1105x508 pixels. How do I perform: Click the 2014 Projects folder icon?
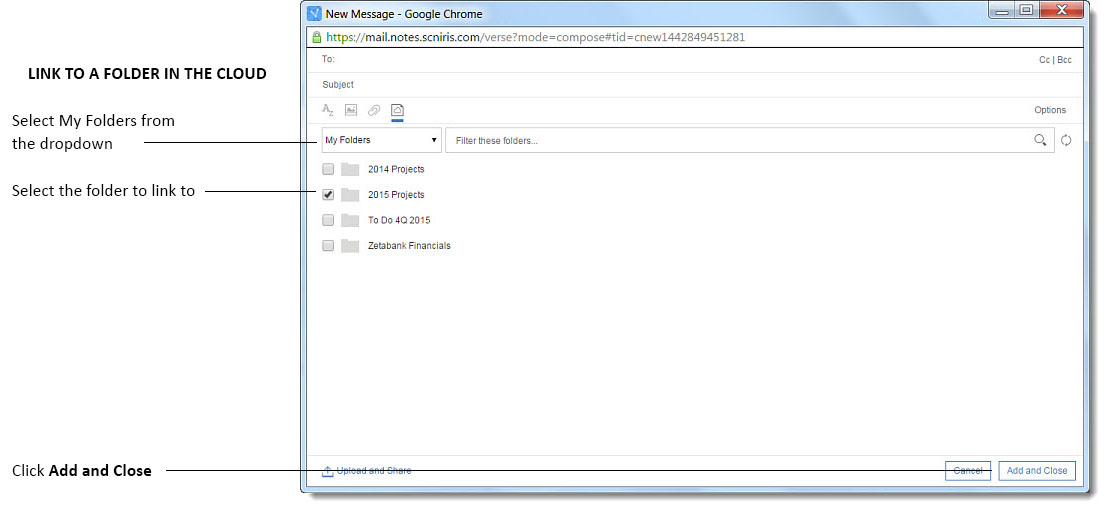[350, 169]
